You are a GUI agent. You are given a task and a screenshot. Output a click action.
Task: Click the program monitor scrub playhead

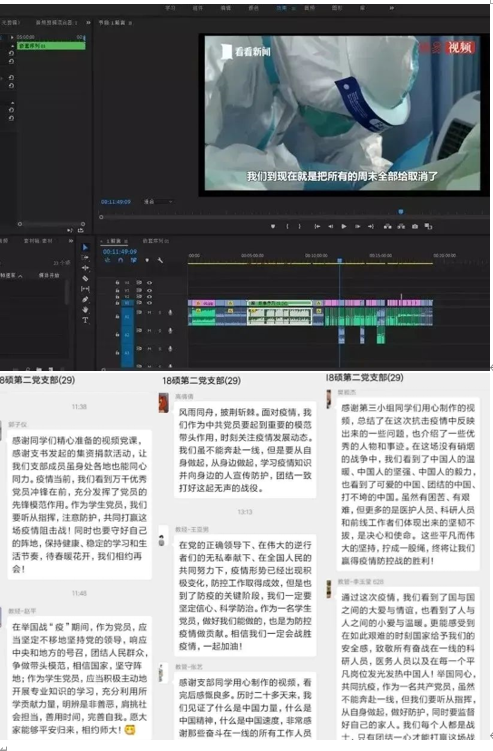point(401,211)
